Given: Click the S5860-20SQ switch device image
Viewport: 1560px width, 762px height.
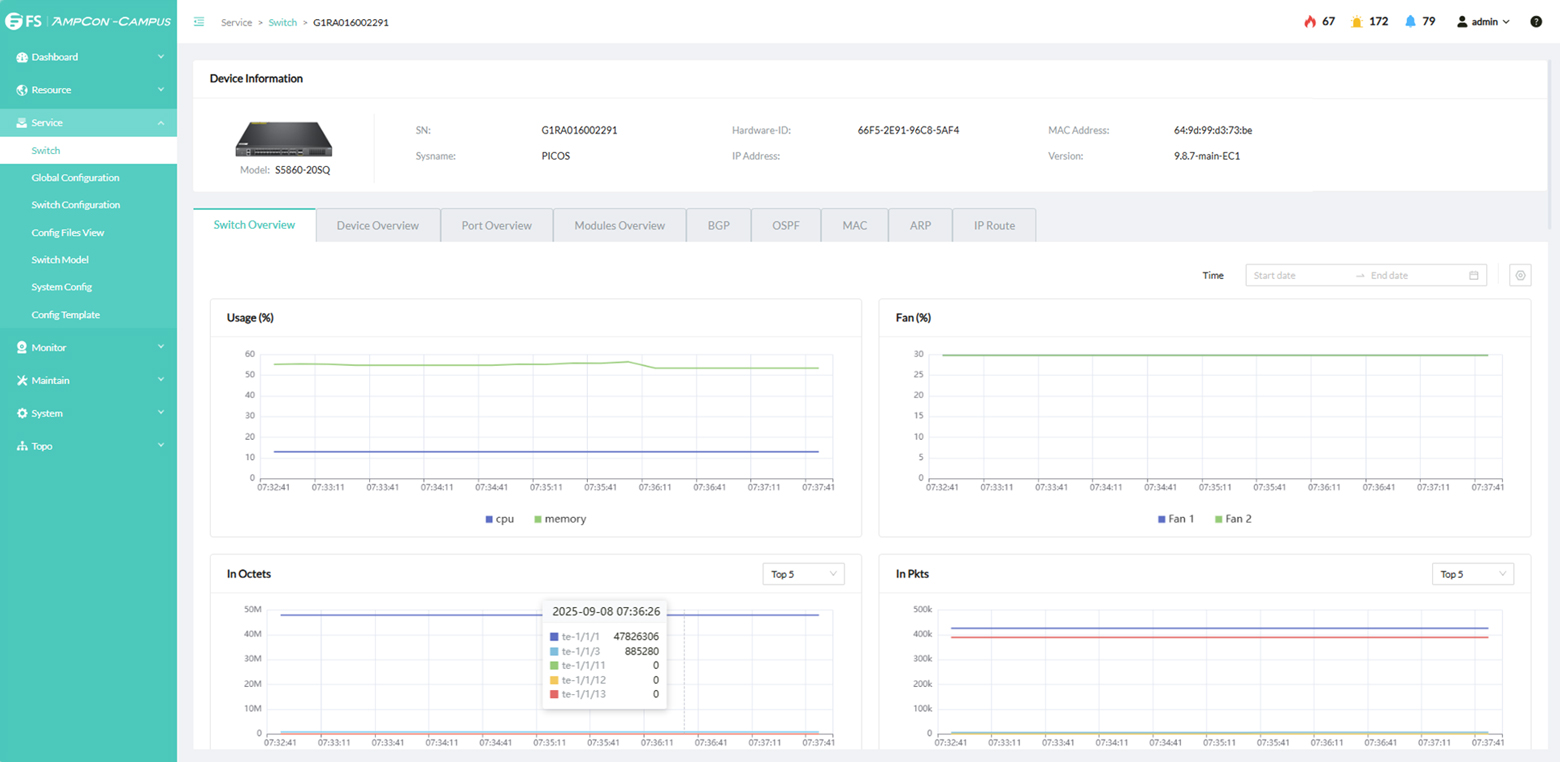Looking at the screenshot, I should coord(284,139).
